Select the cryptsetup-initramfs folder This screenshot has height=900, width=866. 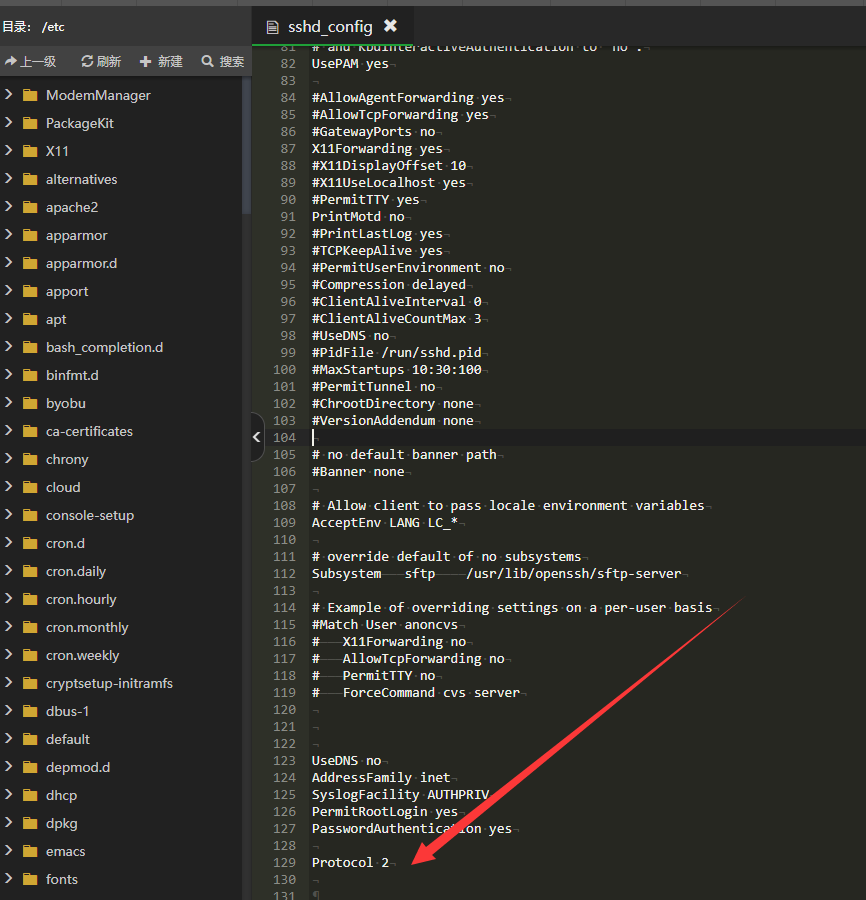[x=109, y=684]
